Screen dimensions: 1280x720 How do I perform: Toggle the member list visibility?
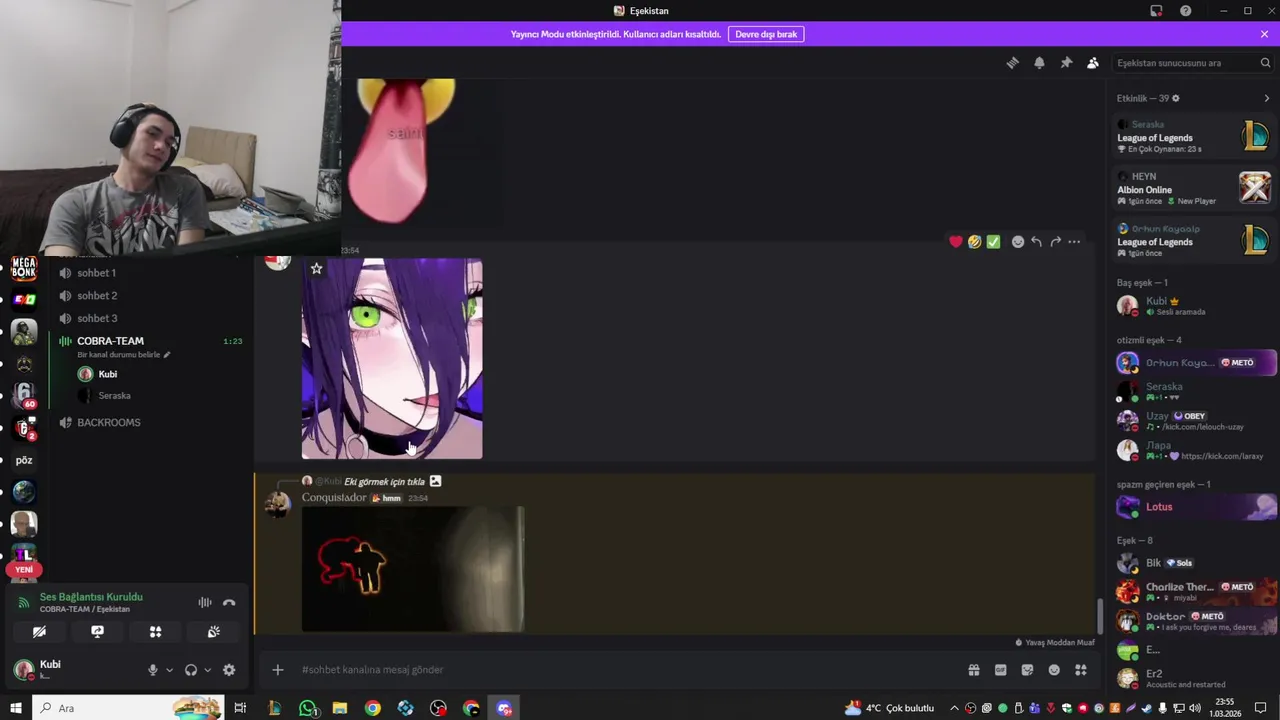(x=1093, y=63)
